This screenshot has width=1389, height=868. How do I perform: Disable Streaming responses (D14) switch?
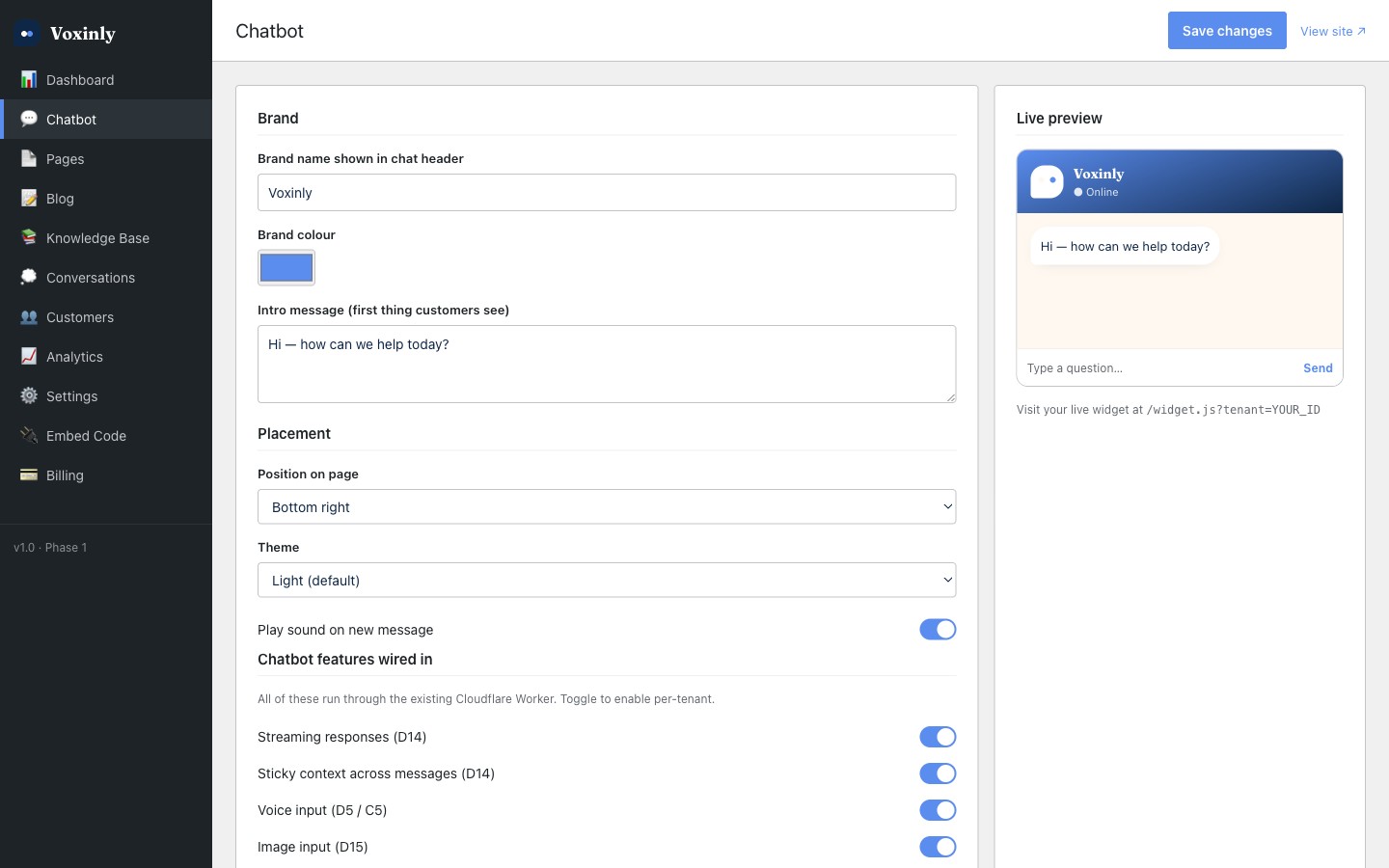point(938,737)
